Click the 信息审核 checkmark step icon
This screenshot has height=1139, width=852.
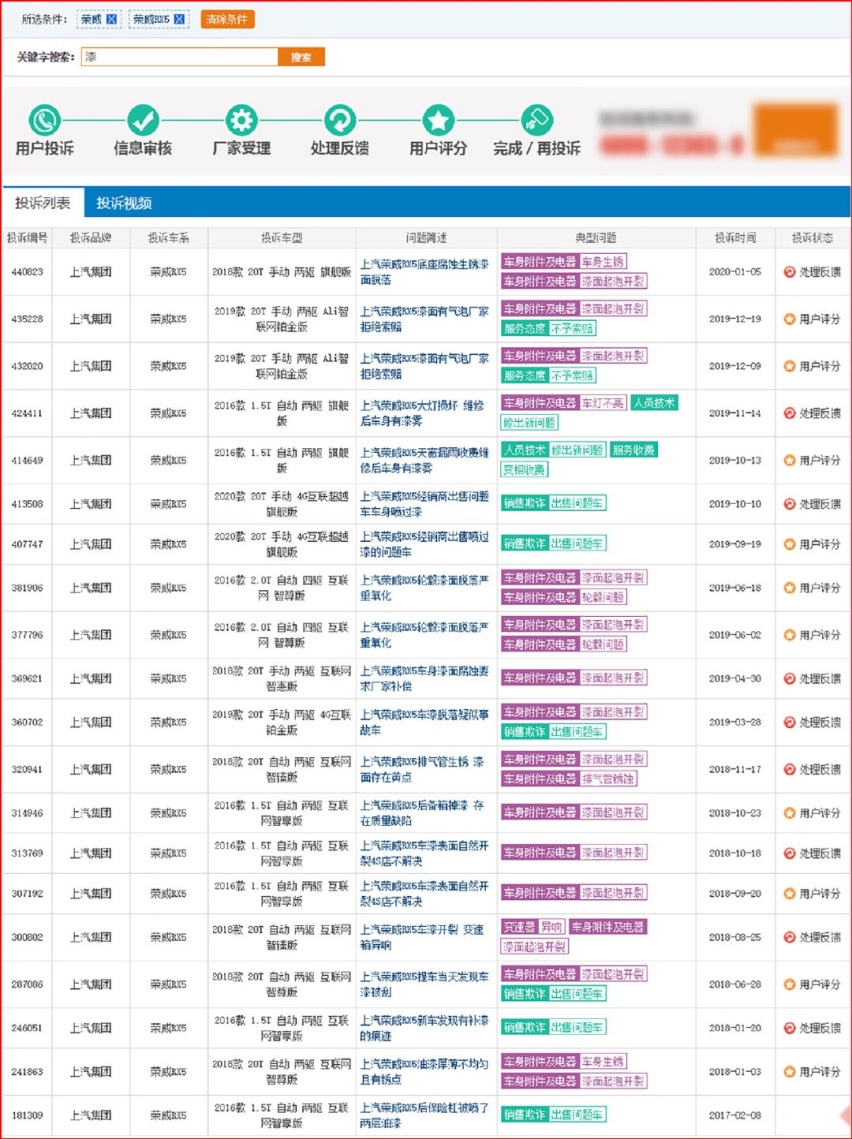[x=143, y=121]
